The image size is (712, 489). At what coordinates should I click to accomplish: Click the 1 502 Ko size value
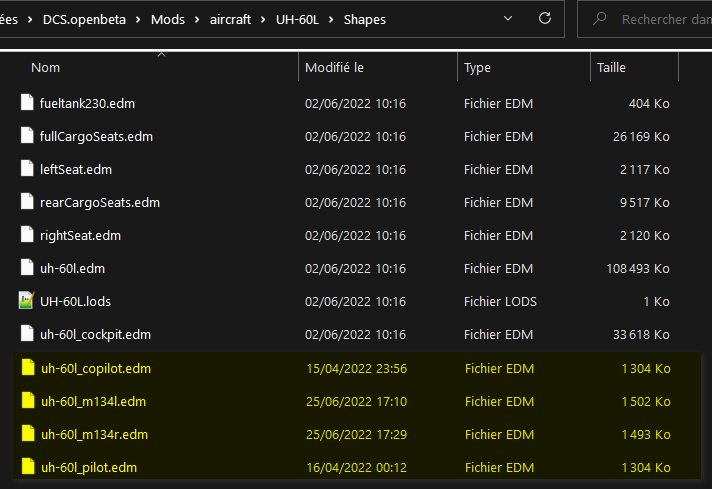646,401
